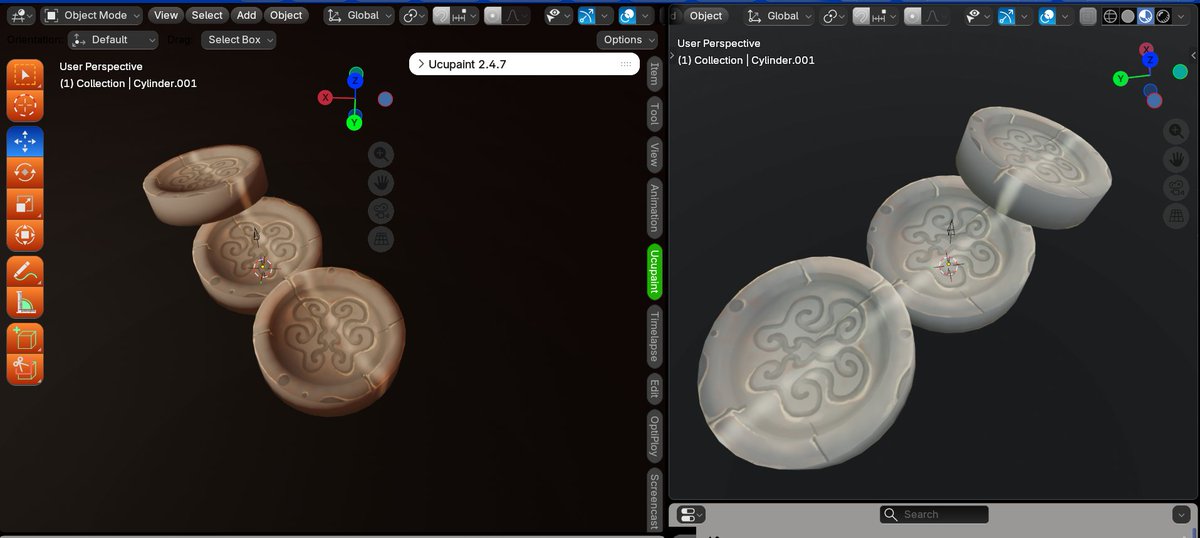Open object visibility filter in left viewport header

point(558,15)
